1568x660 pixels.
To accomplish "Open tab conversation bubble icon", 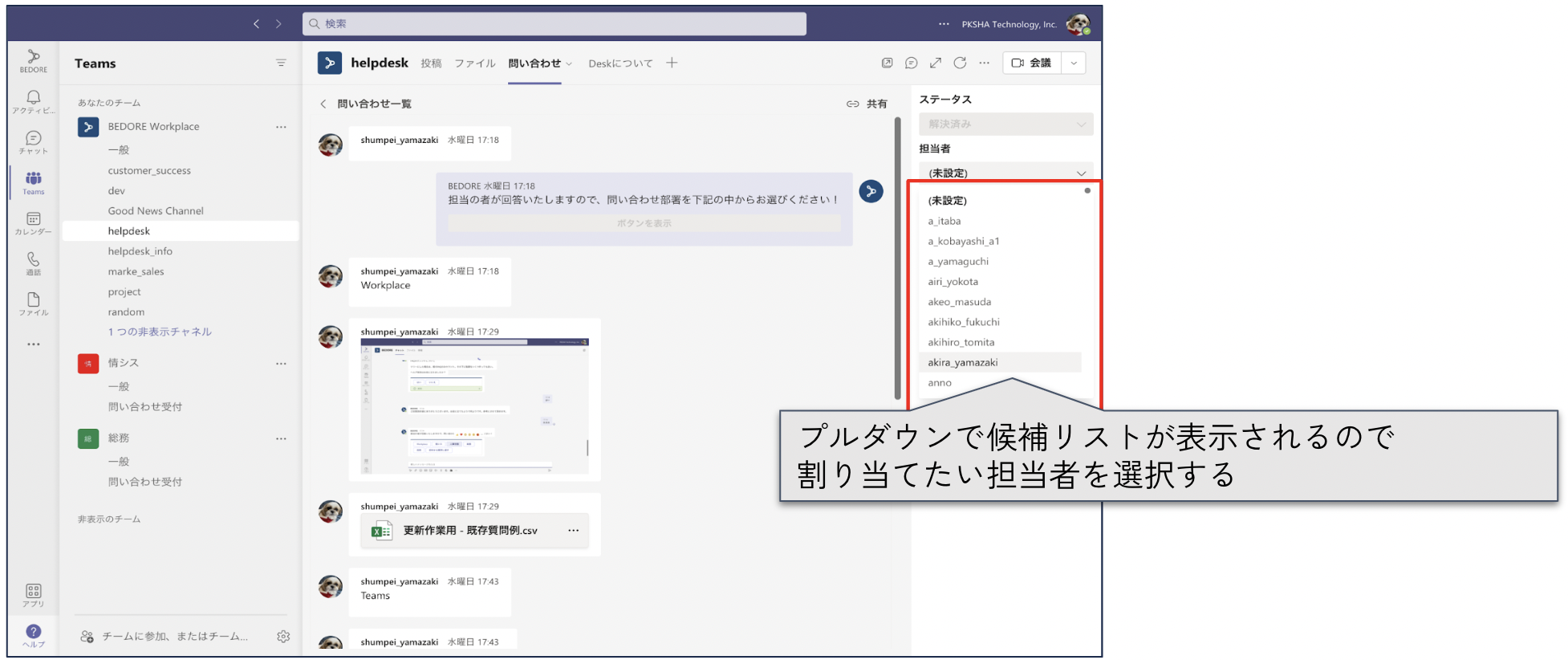I will coord(911,63).
